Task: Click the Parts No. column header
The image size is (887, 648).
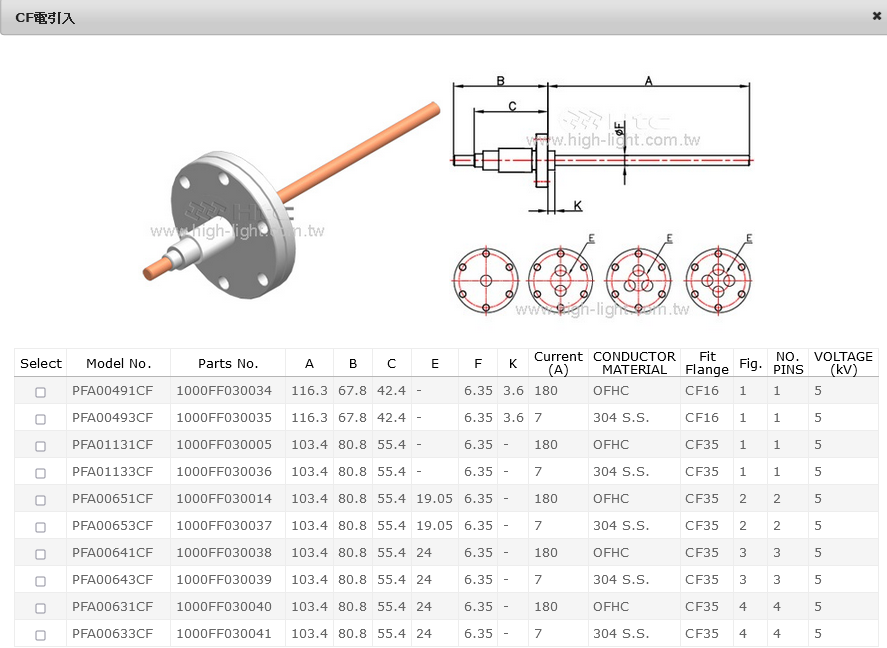Action: (228, 363)
